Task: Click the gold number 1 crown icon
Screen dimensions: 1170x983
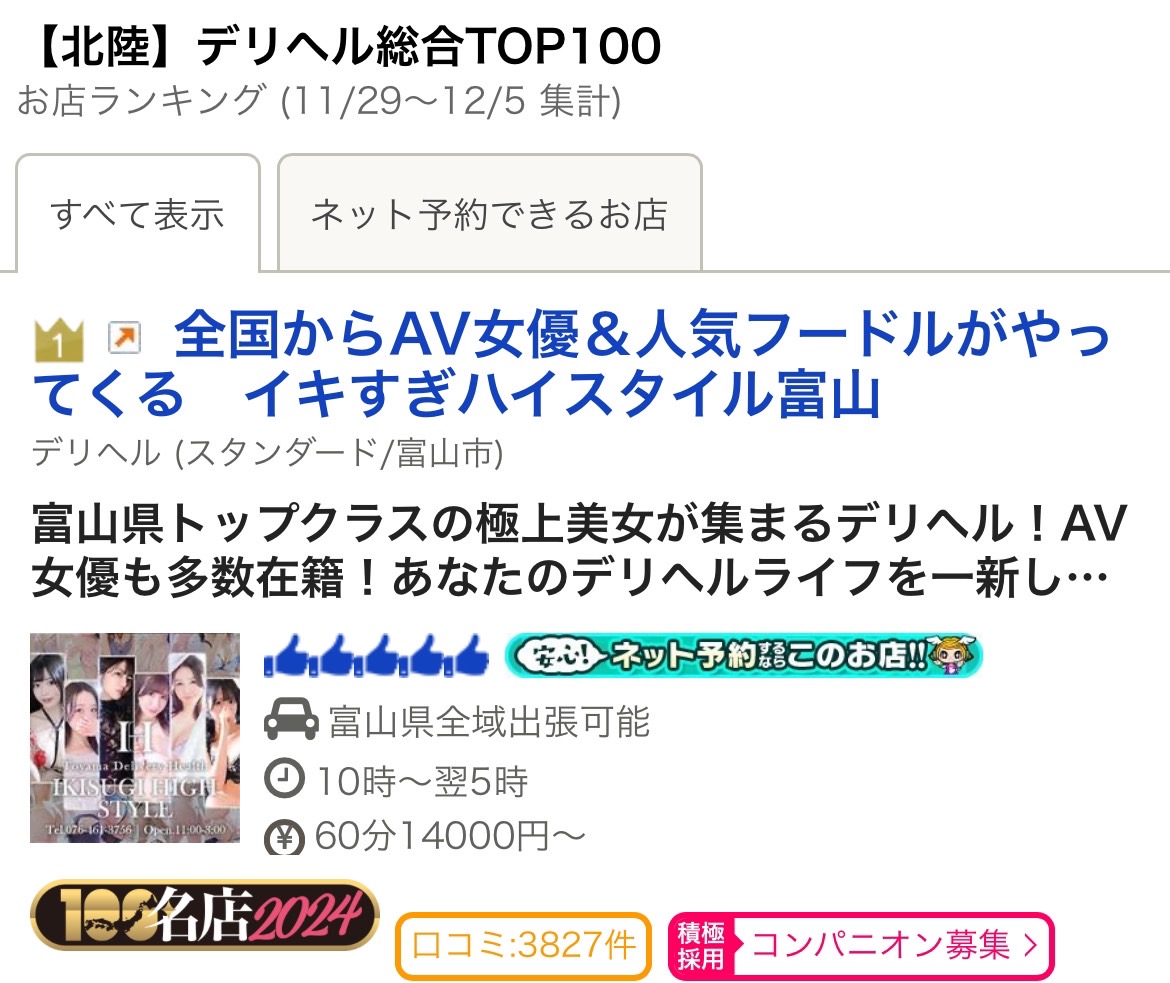Action: tap(58, 340)
